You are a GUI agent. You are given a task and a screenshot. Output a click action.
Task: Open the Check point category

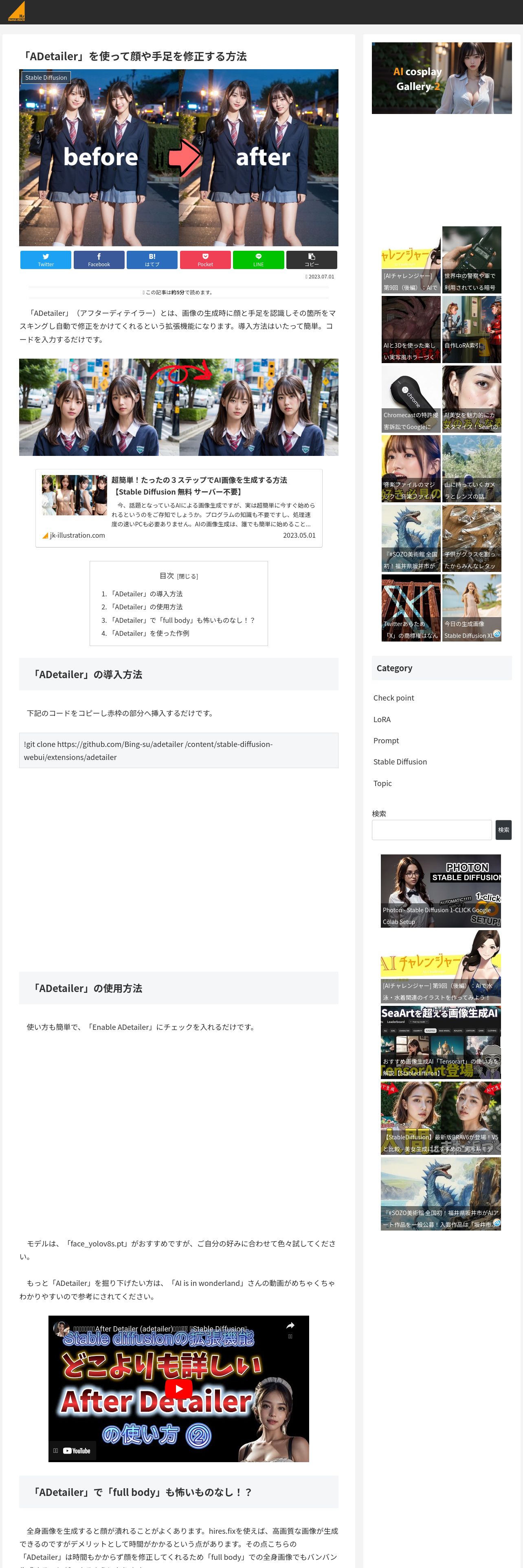[393, 698]
